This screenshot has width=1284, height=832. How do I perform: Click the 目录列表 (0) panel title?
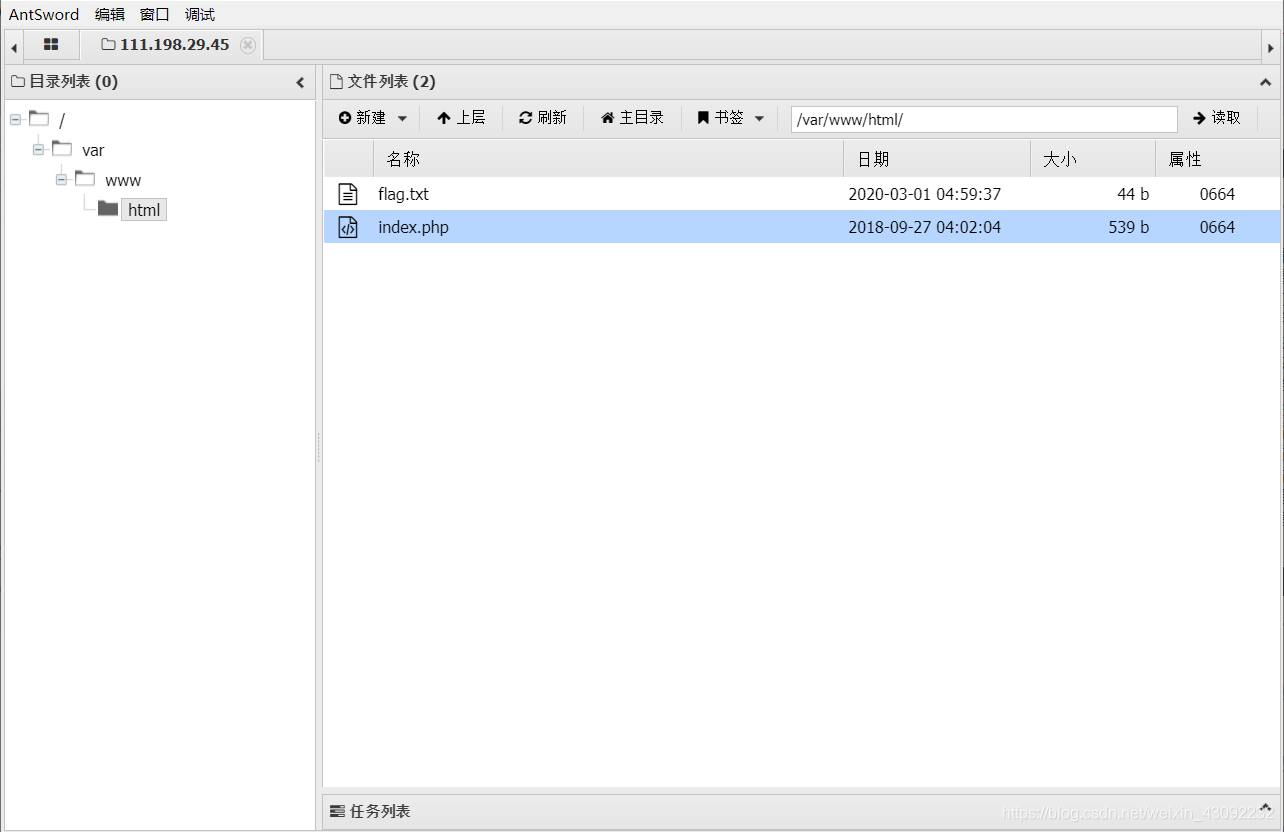(73, 82)
